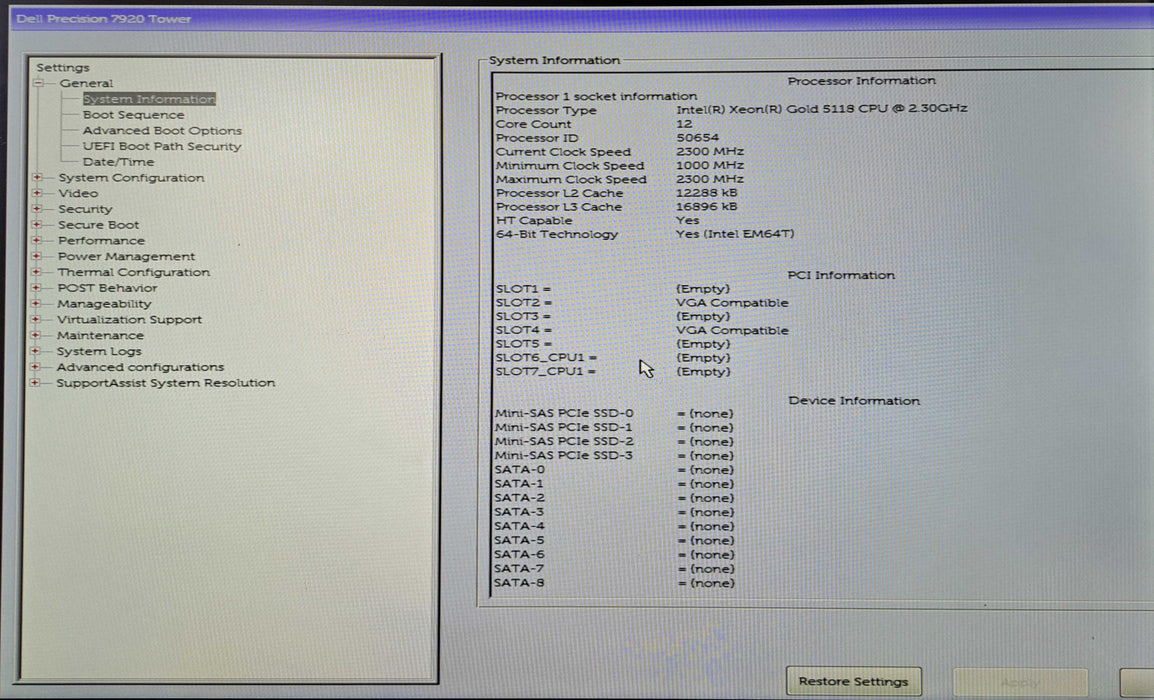Click the Restore Settings button
Viewport: 1154px width, 700px height.
(854, 682)
